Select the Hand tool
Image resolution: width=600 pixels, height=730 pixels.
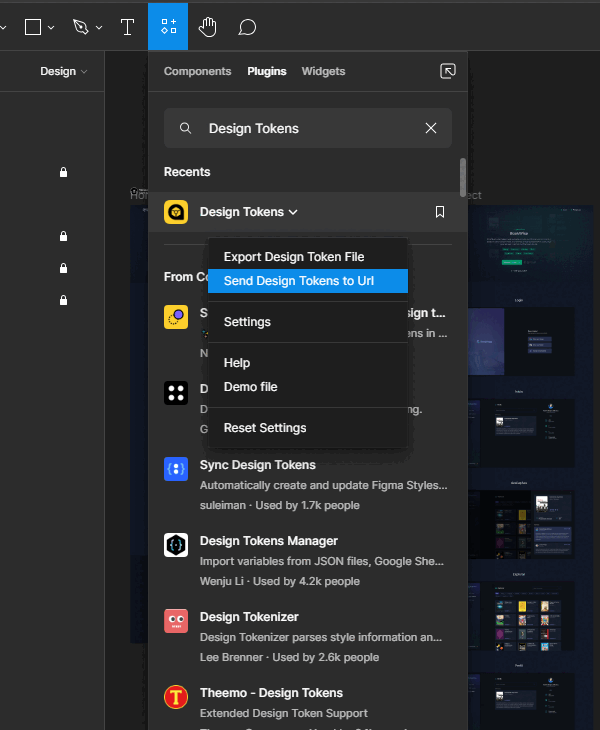coord(208,27)
